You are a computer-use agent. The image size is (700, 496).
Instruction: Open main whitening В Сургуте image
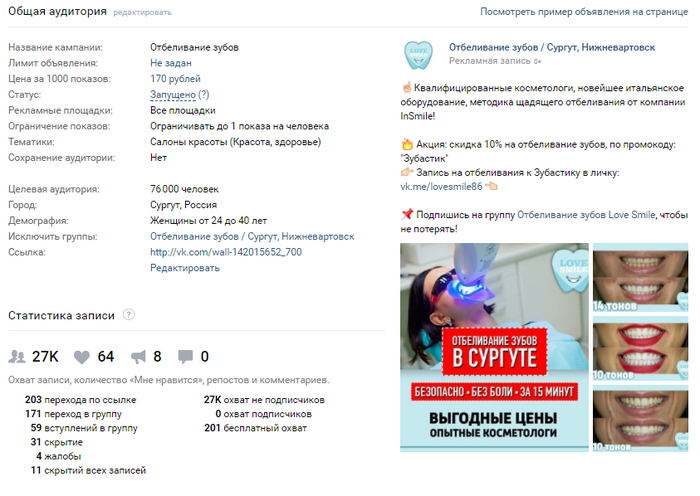click(x=494, y=347)
